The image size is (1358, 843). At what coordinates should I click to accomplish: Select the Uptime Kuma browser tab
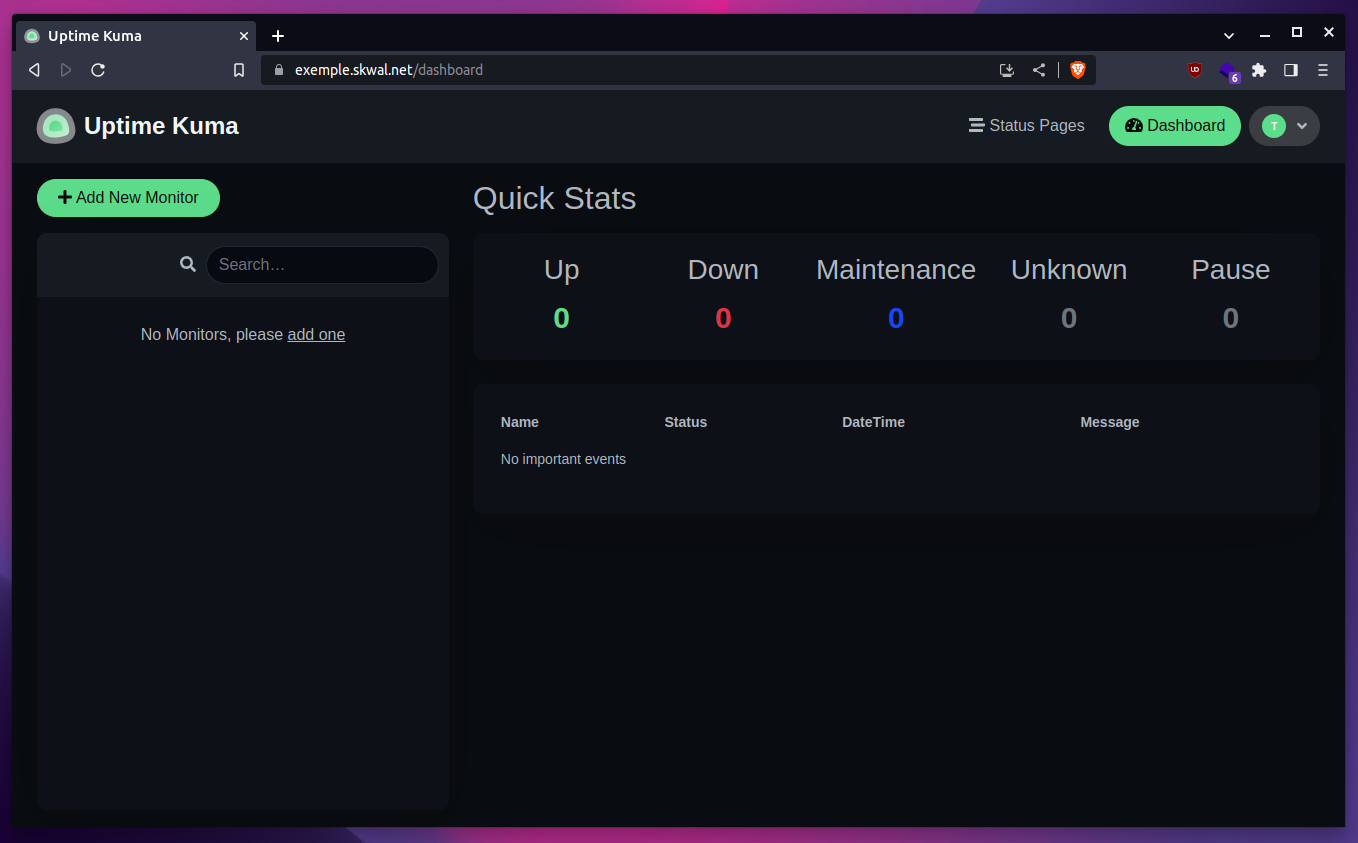click(x=136, y=36)
